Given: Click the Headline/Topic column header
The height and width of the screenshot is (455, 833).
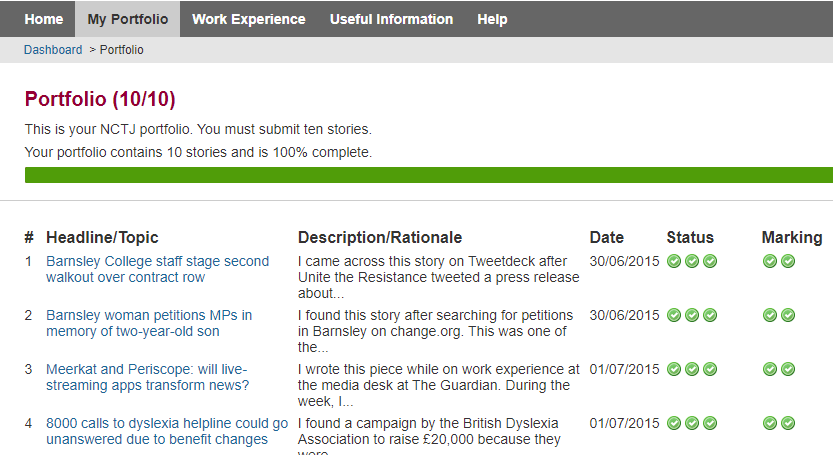Looking at the screenshot, I should pyautogui.click(x=102, y=238).
